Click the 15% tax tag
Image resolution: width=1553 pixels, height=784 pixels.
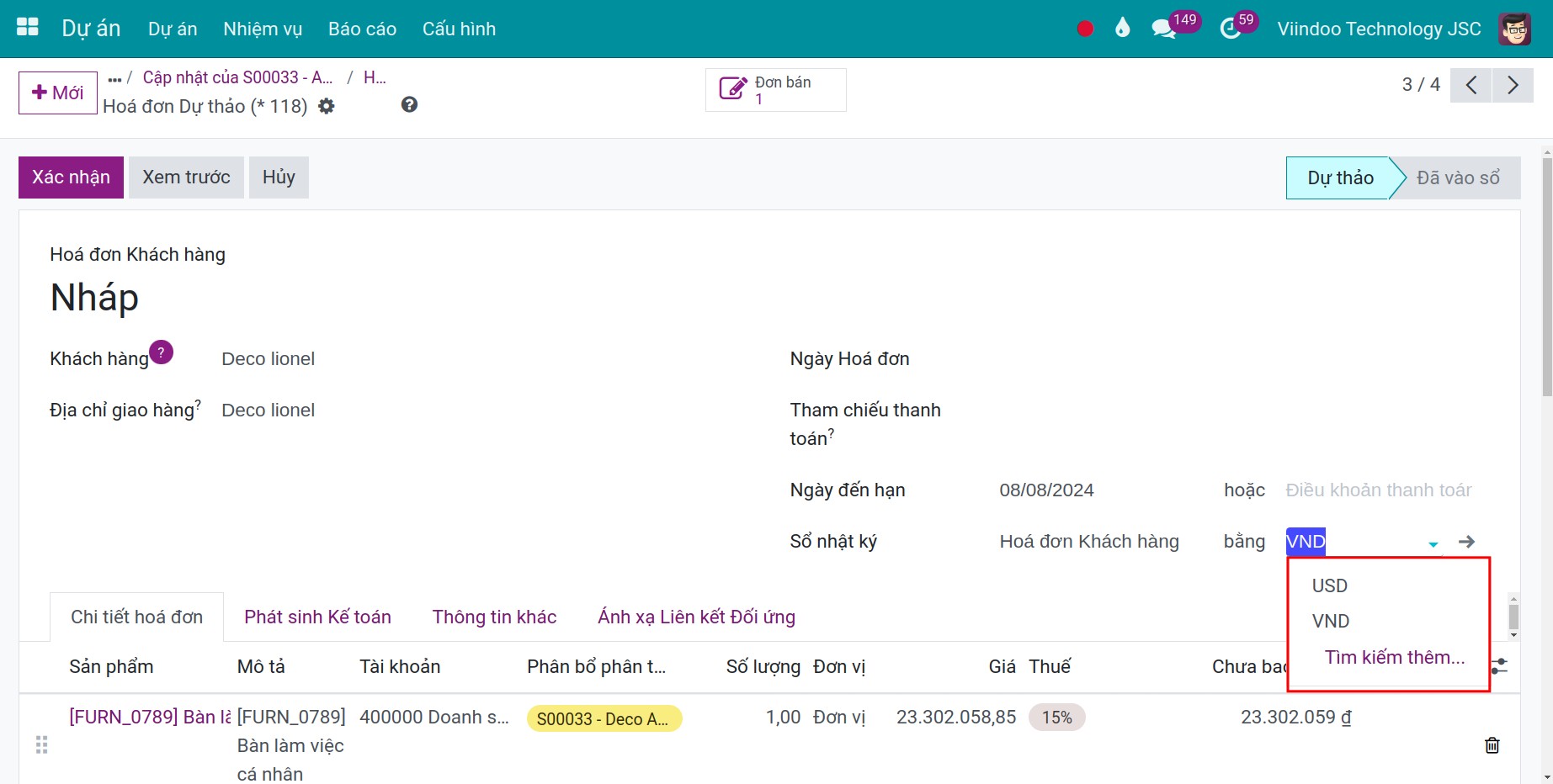[1056, 718]
